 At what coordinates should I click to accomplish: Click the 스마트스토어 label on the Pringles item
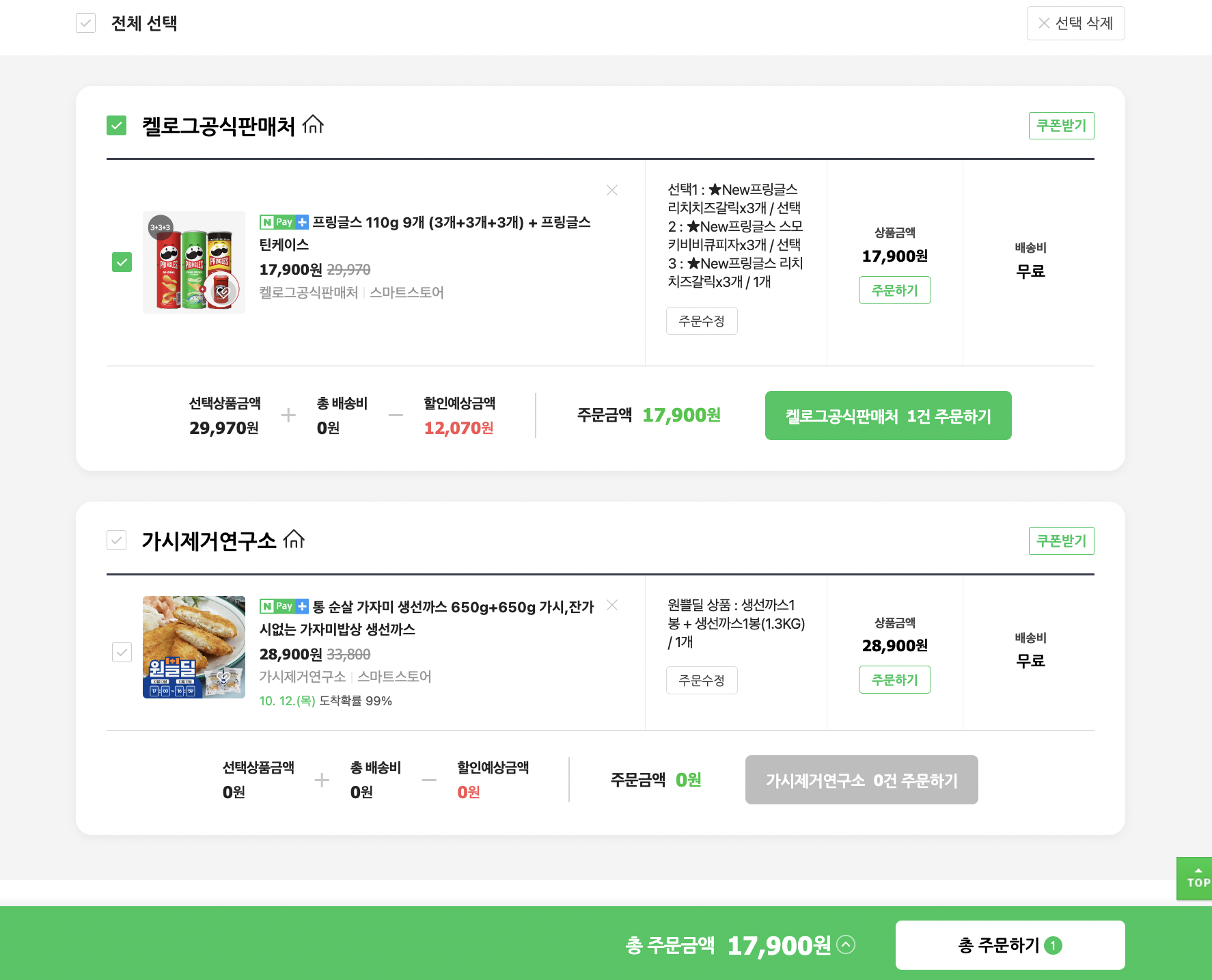click(407, 292)
